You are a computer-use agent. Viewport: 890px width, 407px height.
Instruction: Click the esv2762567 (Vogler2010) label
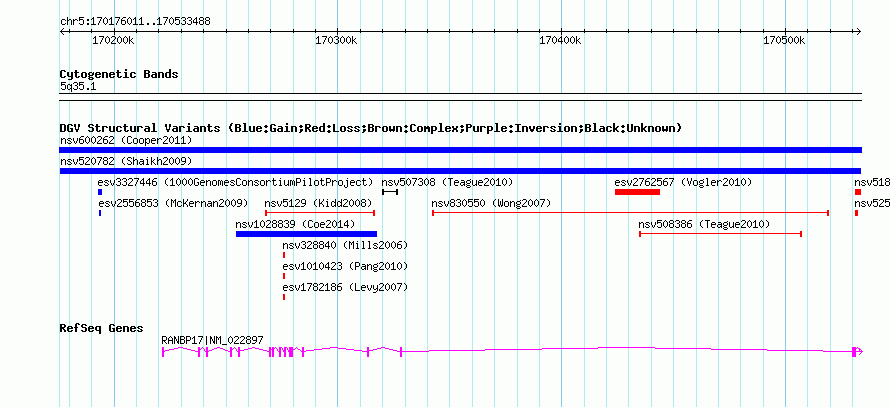(683, 182)
